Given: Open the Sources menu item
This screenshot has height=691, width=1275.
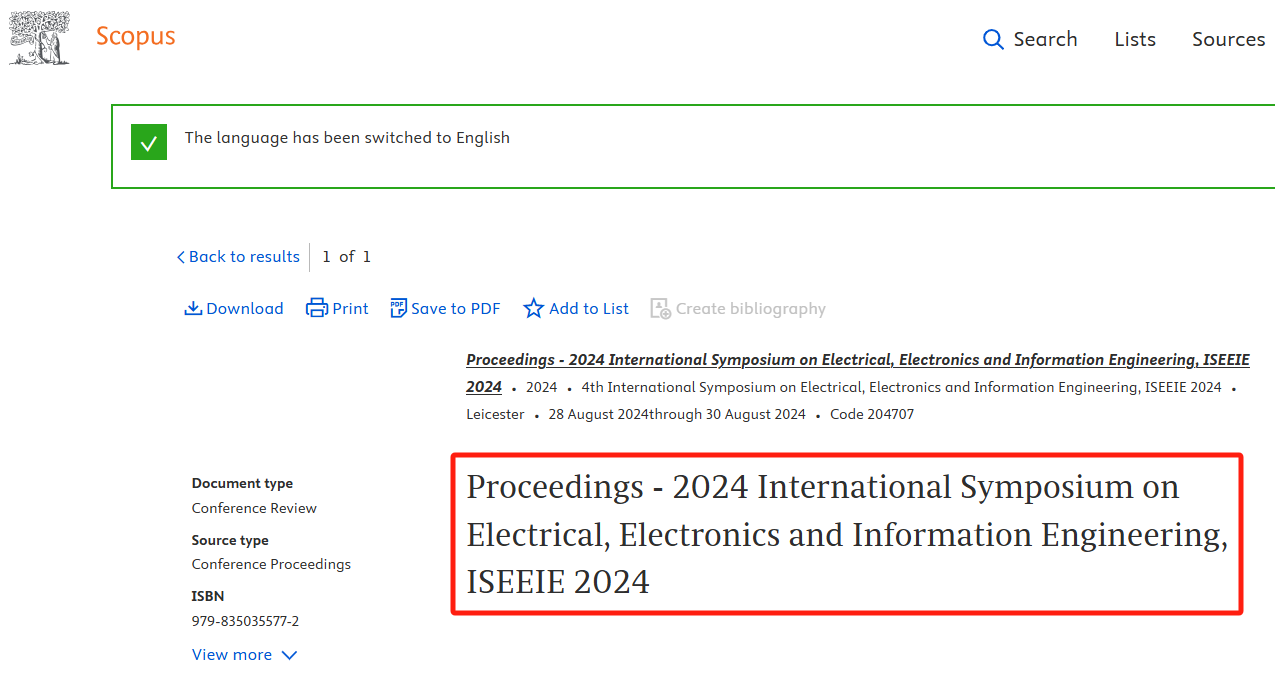Looking at the screenshot, I should 1228,39.
